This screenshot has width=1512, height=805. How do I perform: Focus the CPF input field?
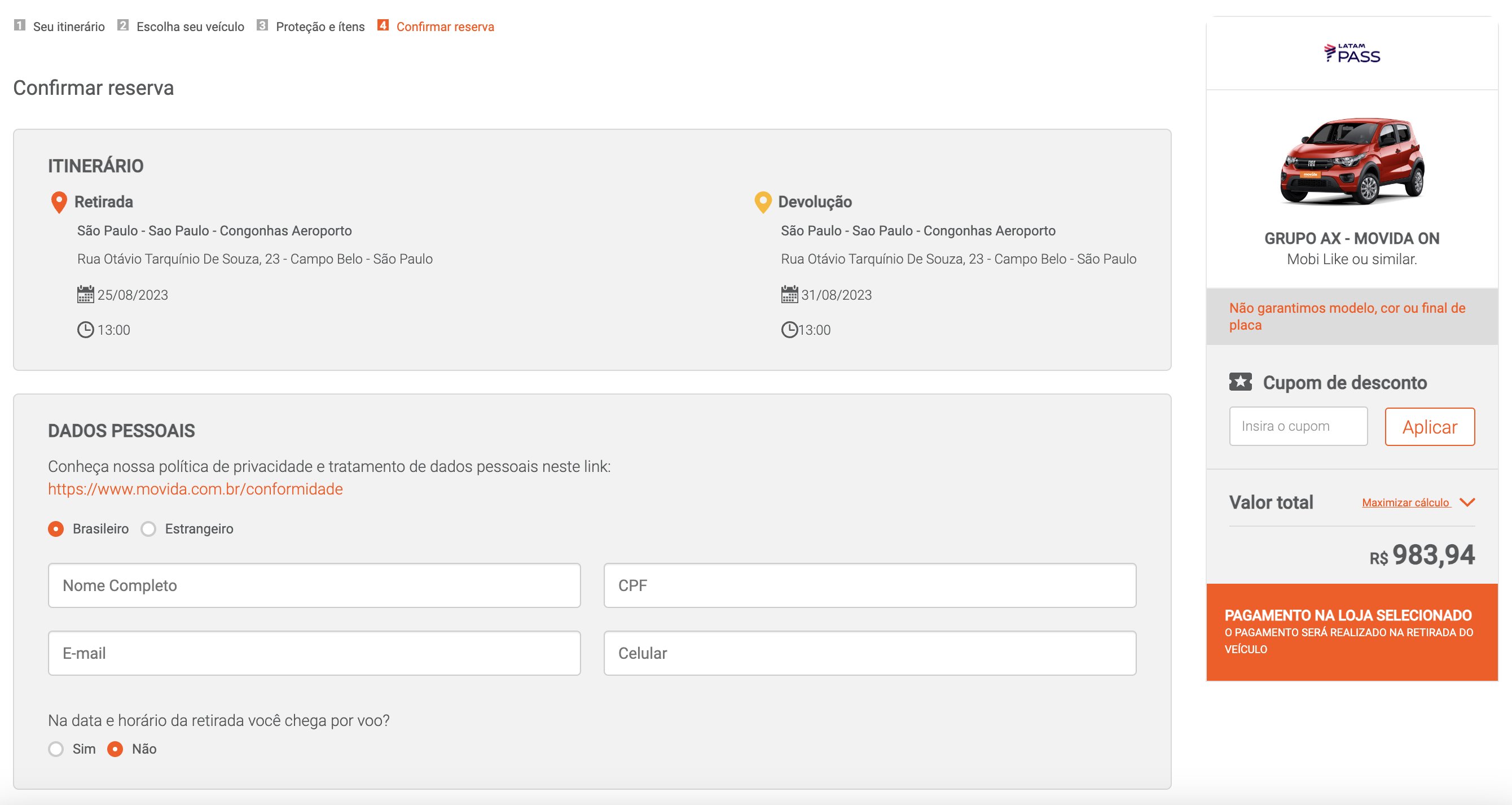click(870, 585)
